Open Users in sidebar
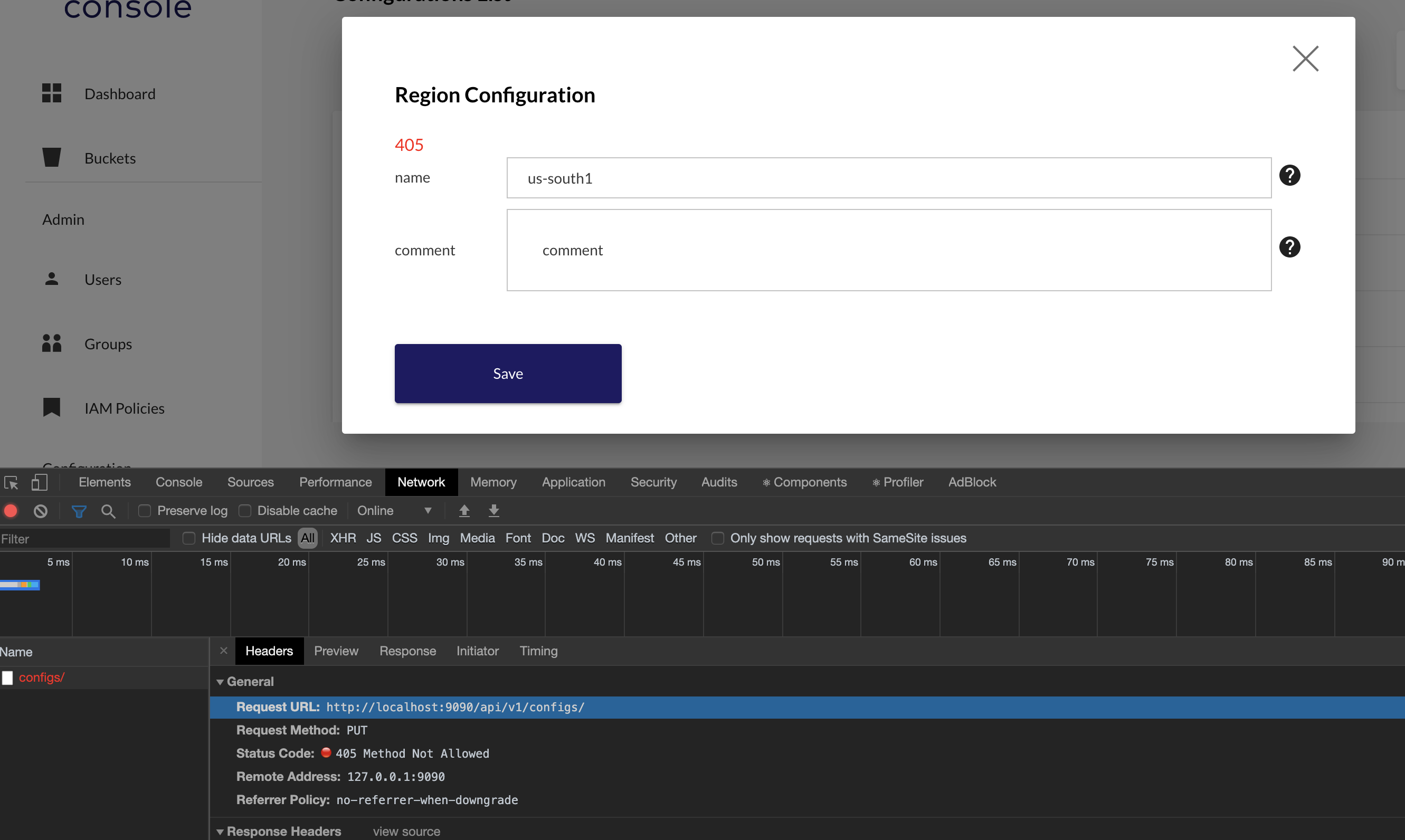 click(103, 280)
